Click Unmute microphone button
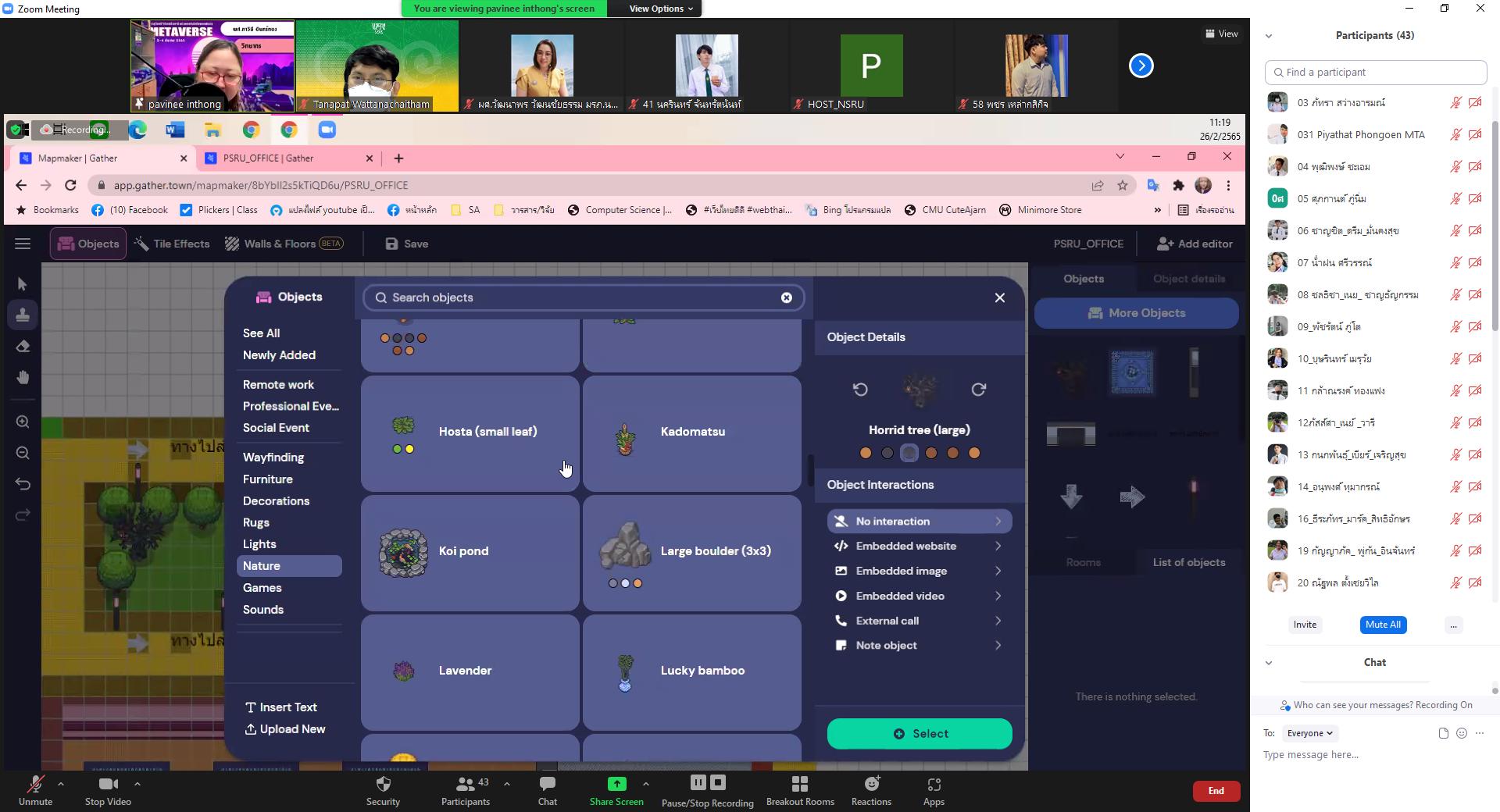The width and height of the screenshot is (1500, 812). (x=35, y=790)
